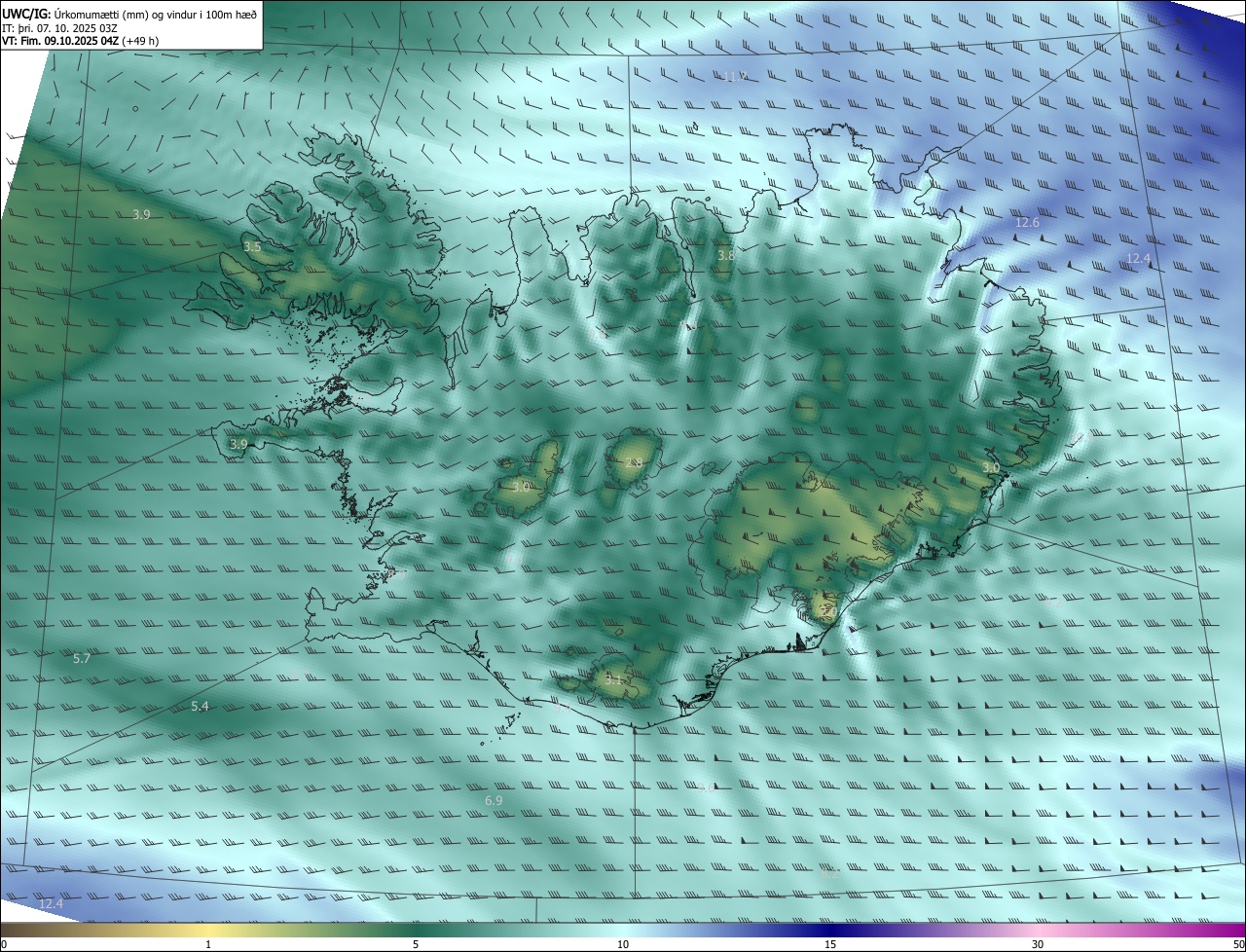The width and height of the screenshot is (1246, 952).
Task: Click the 12.4 label in the map's southwest corner
Action: pos(51,904)
